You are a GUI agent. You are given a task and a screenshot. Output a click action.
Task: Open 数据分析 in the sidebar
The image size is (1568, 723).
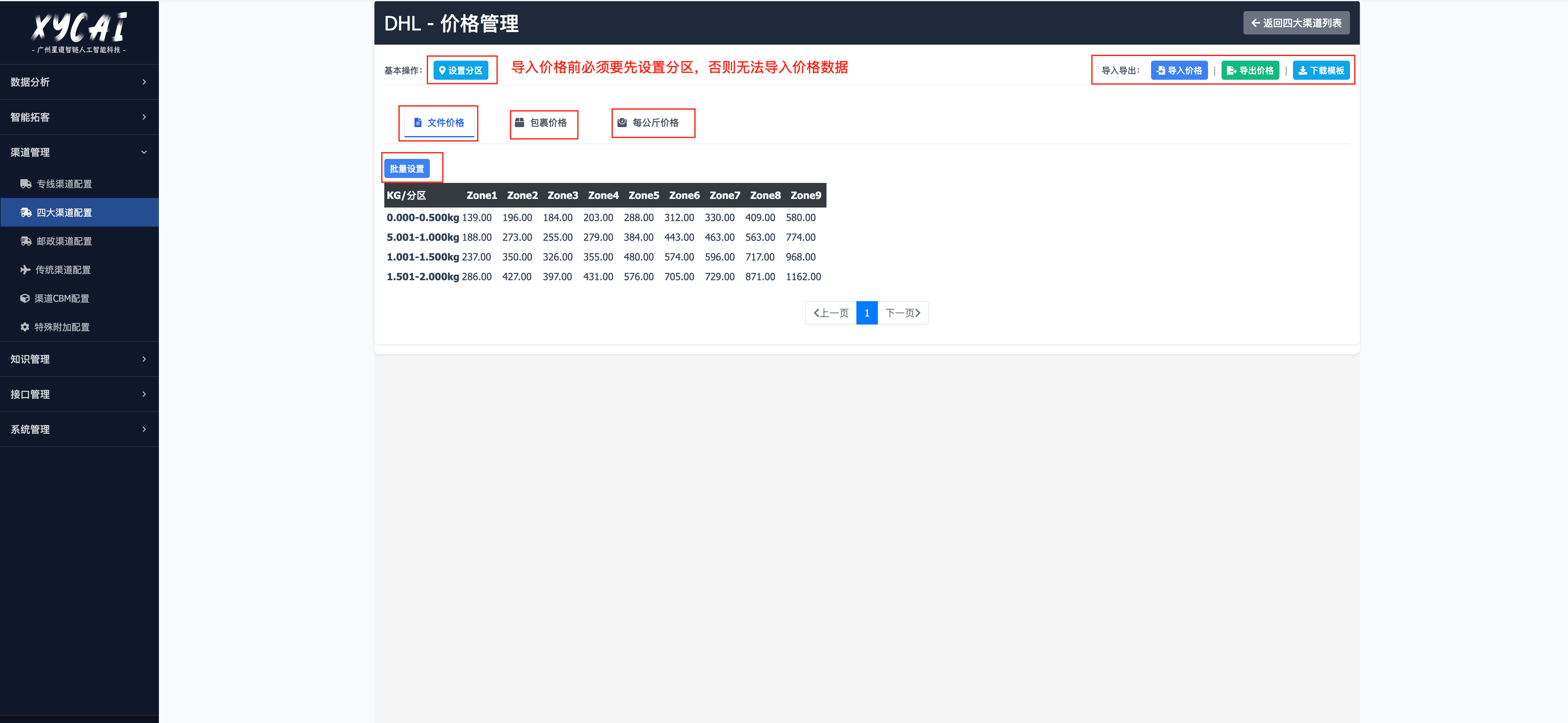(x=79, y=82)
